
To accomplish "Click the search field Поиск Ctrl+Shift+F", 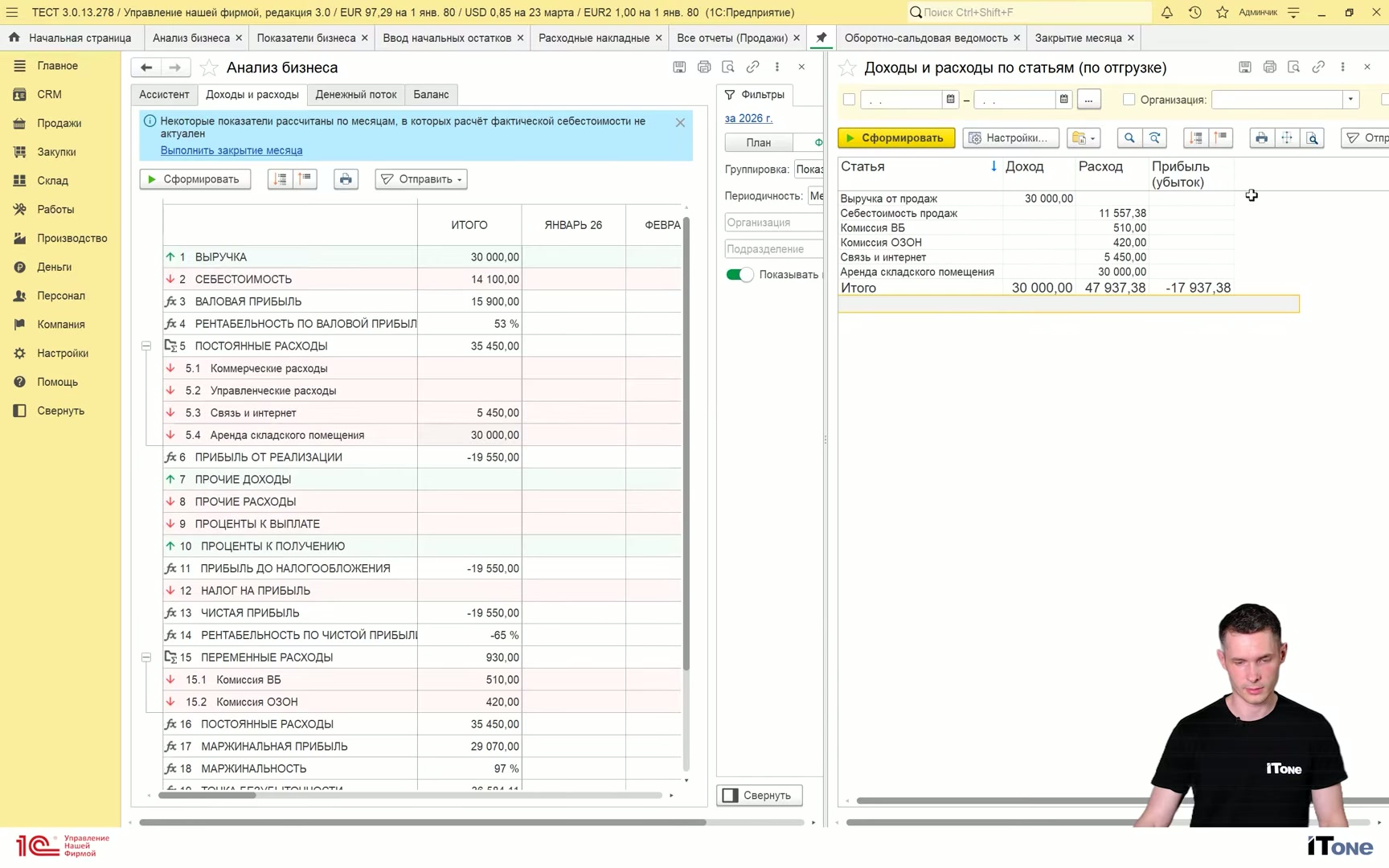I will [x=1029, y=12].
